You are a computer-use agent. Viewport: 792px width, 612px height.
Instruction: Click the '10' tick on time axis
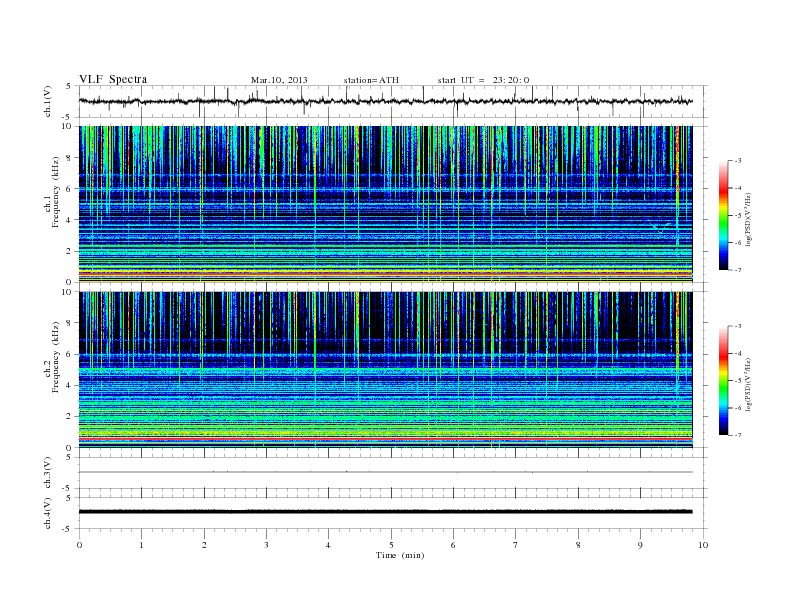tap(703, 545)
